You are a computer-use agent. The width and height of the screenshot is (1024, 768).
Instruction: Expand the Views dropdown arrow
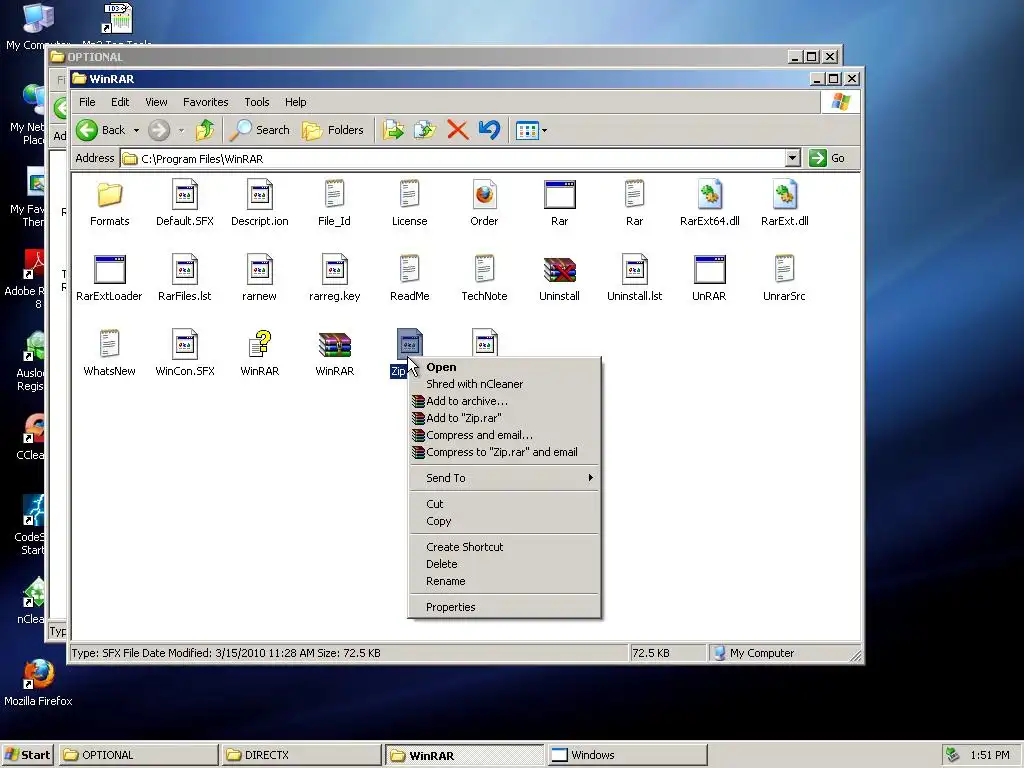click(544, 131)
